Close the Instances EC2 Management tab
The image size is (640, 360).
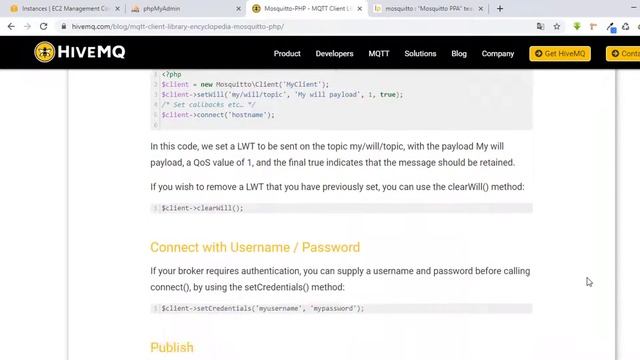point(118,9)
